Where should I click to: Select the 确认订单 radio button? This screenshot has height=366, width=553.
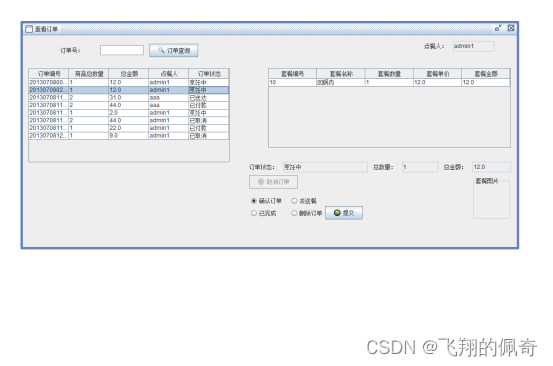(x=253, y=201)
